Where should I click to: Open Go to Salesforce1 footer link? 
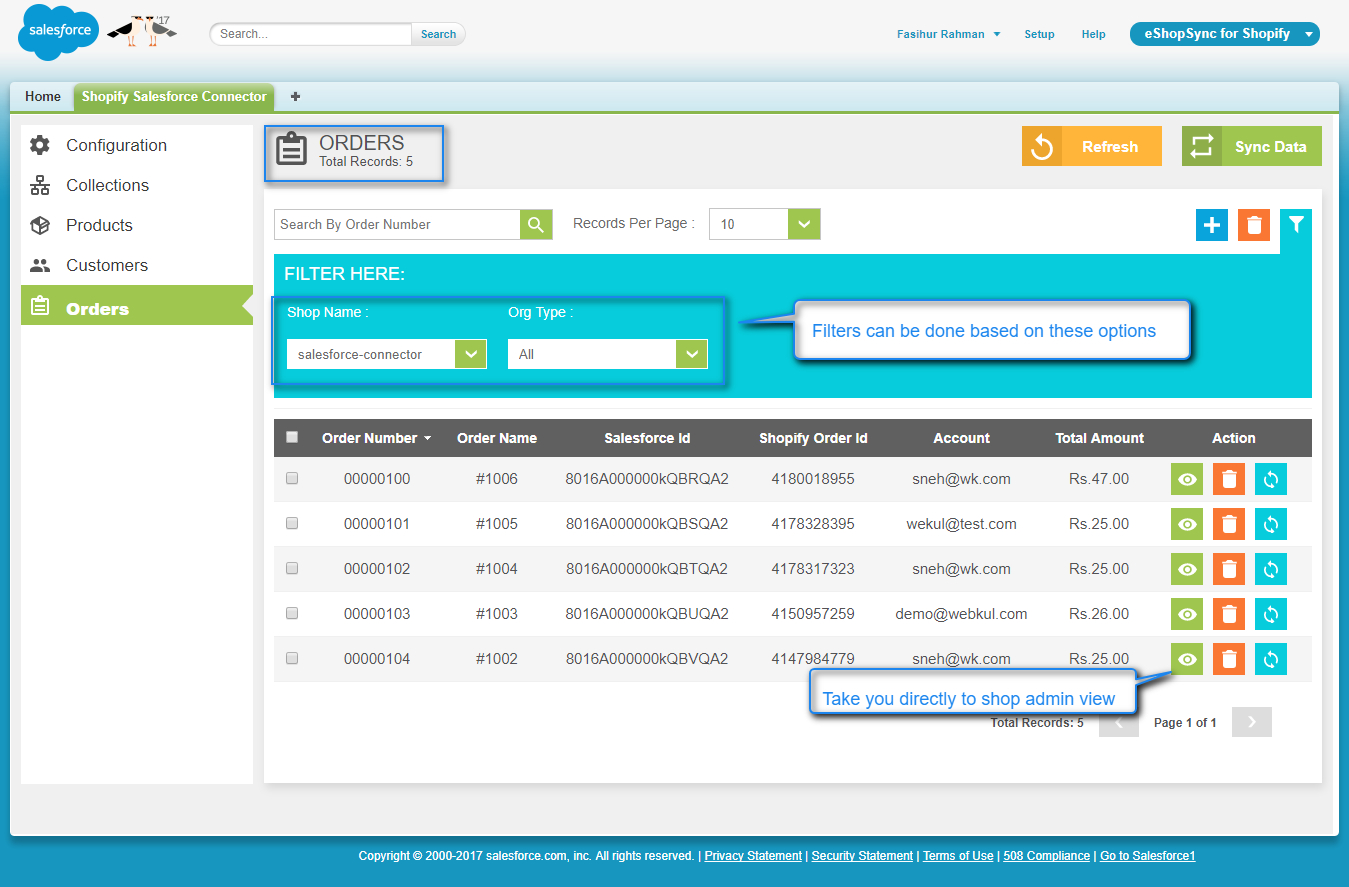click(x=1147, y=856)
